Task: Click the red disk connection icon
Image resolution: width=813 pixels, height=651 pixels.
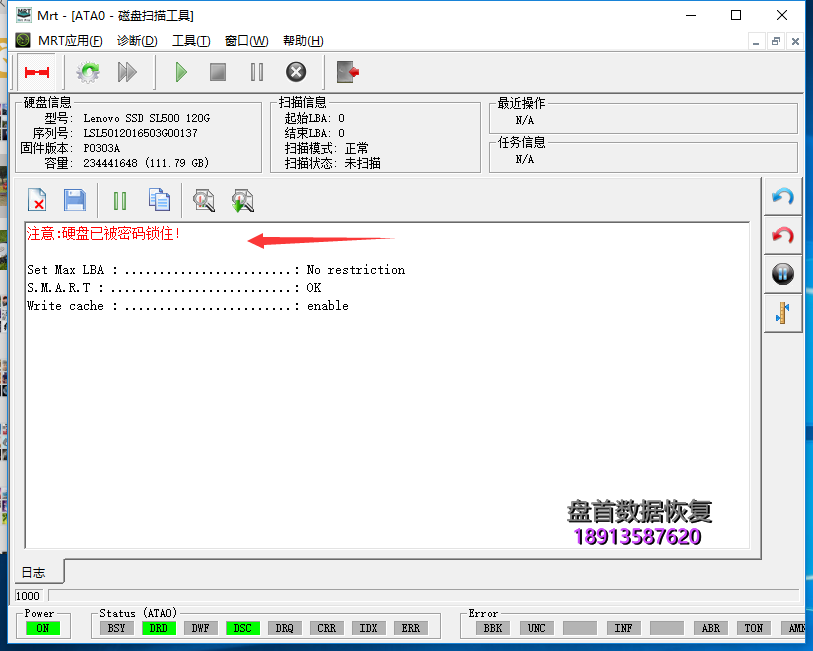Action: [x=37, y=72]
